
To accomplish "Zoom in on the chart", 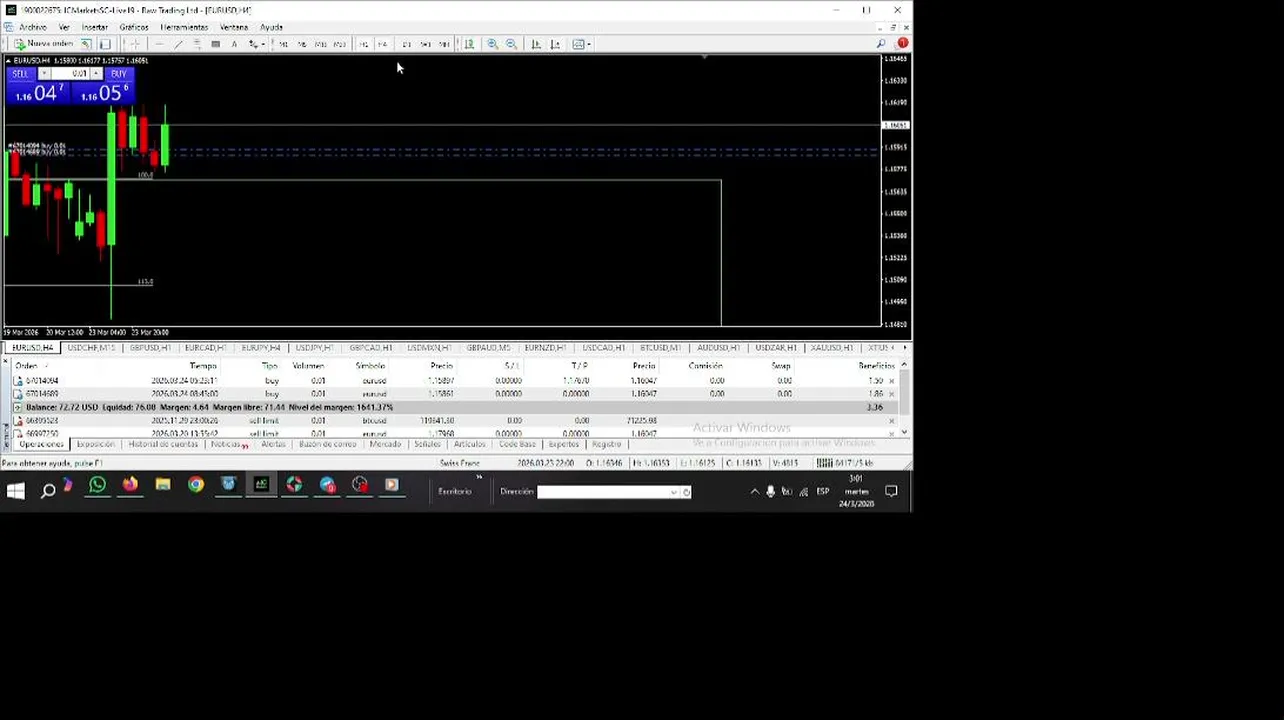I will (492, 44).
